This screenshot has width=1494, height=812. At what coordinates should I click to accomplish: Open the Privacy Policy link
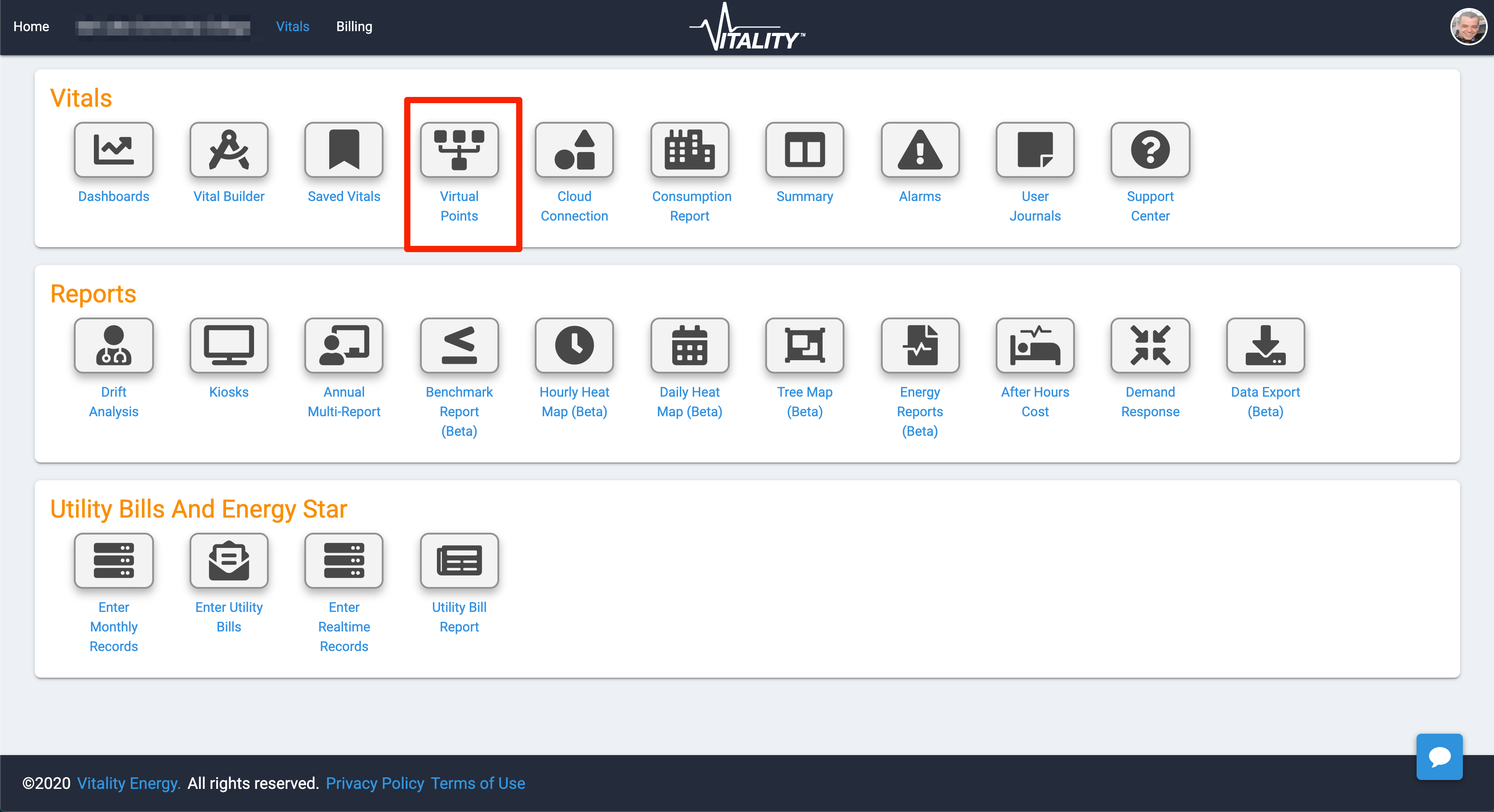(375, 783)
